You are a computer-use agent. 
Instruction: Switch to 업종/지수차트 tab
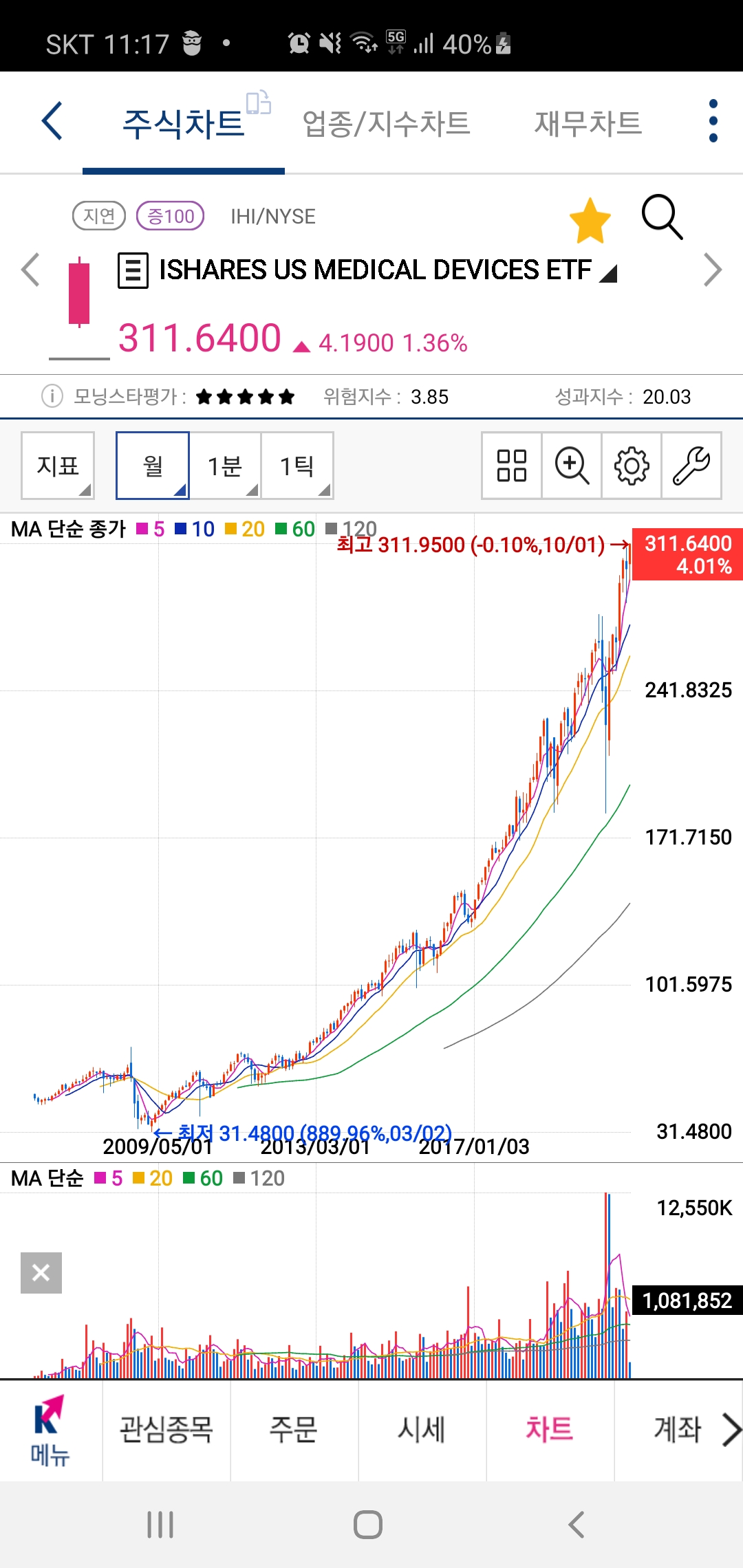tap(386, 124)
